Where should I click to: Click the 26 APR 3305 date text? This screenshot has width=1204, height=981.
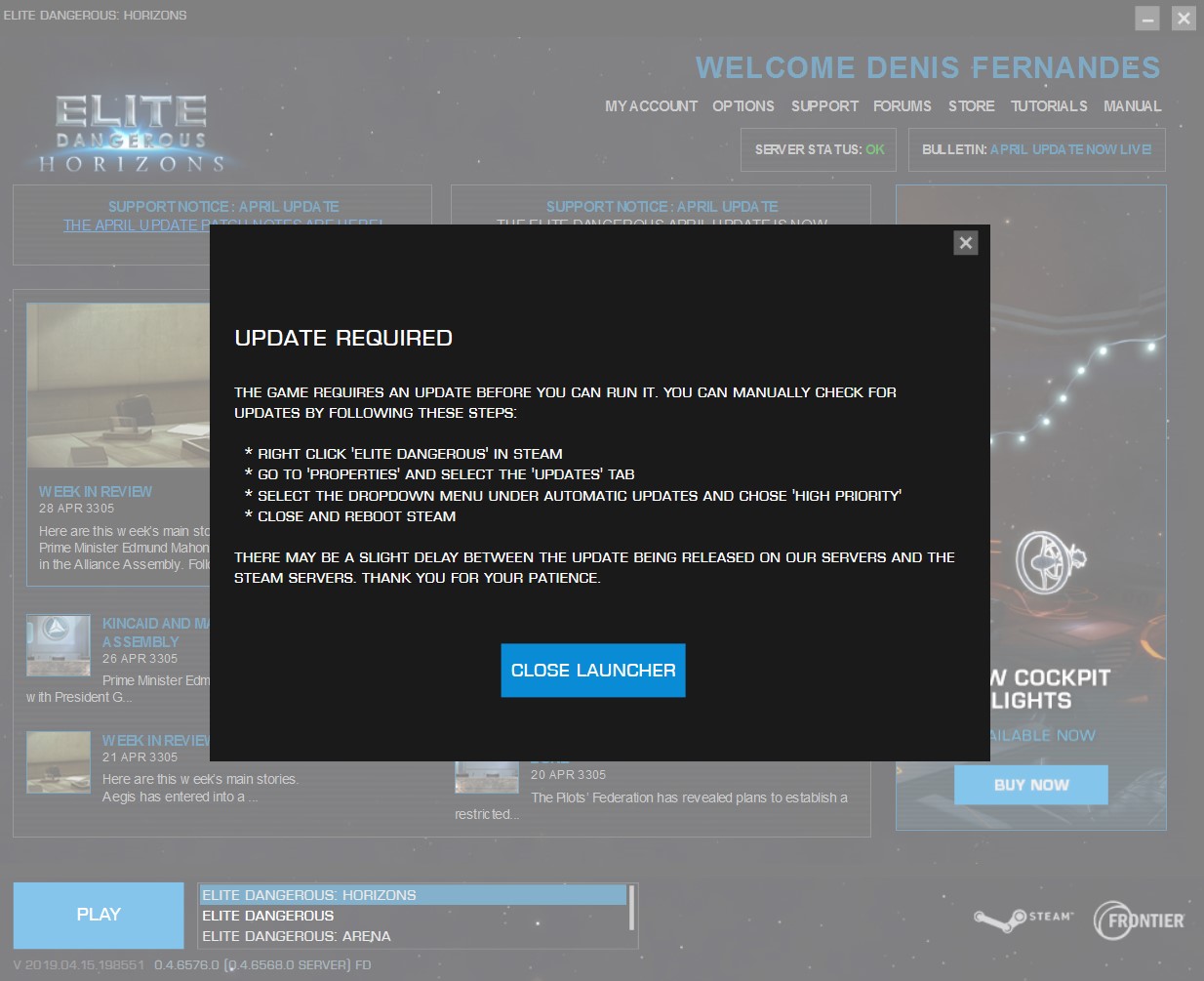140,659
